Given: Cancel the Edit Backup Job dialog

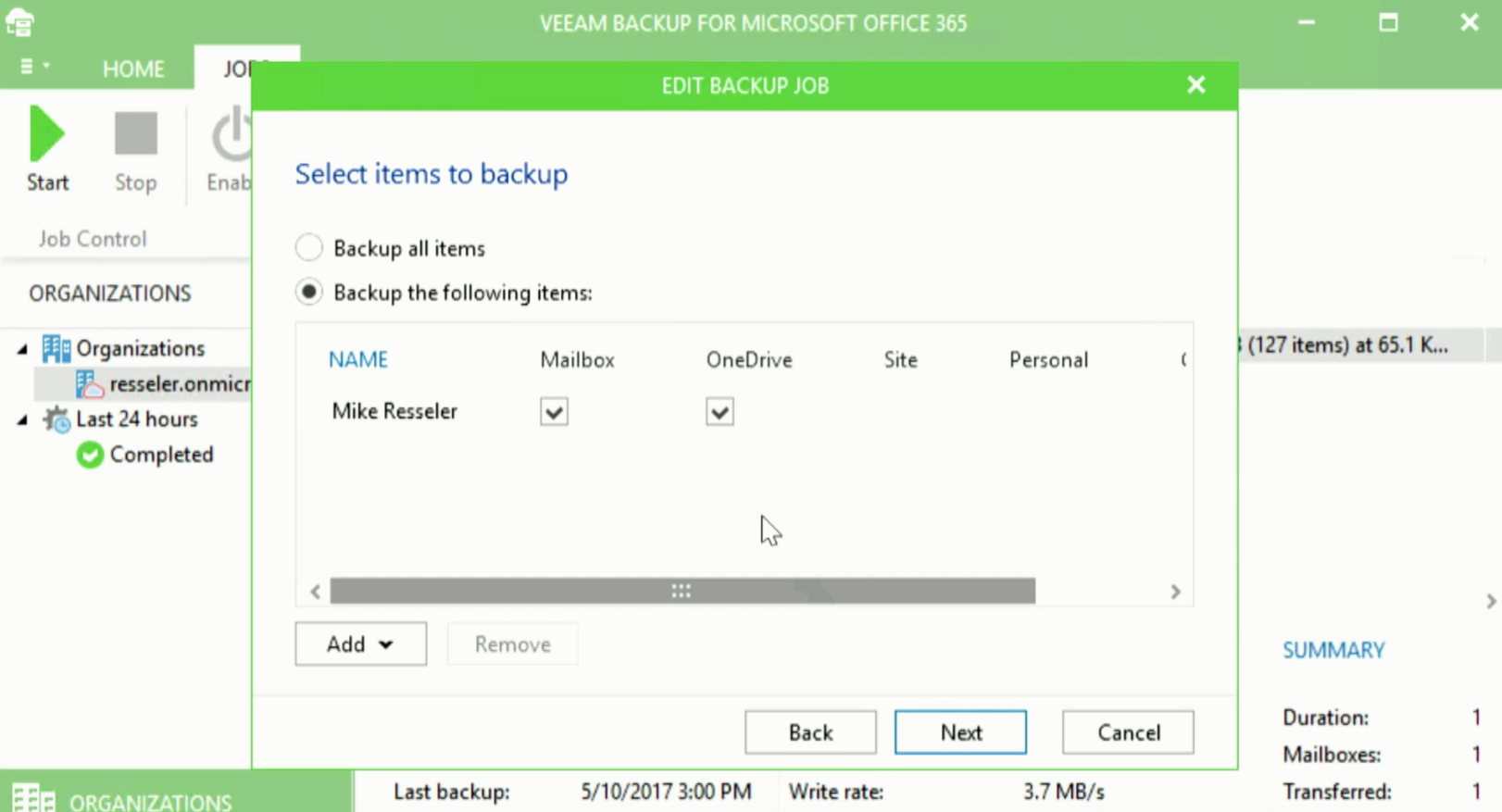Looking at the screenshot, I should pos(1128,732).
